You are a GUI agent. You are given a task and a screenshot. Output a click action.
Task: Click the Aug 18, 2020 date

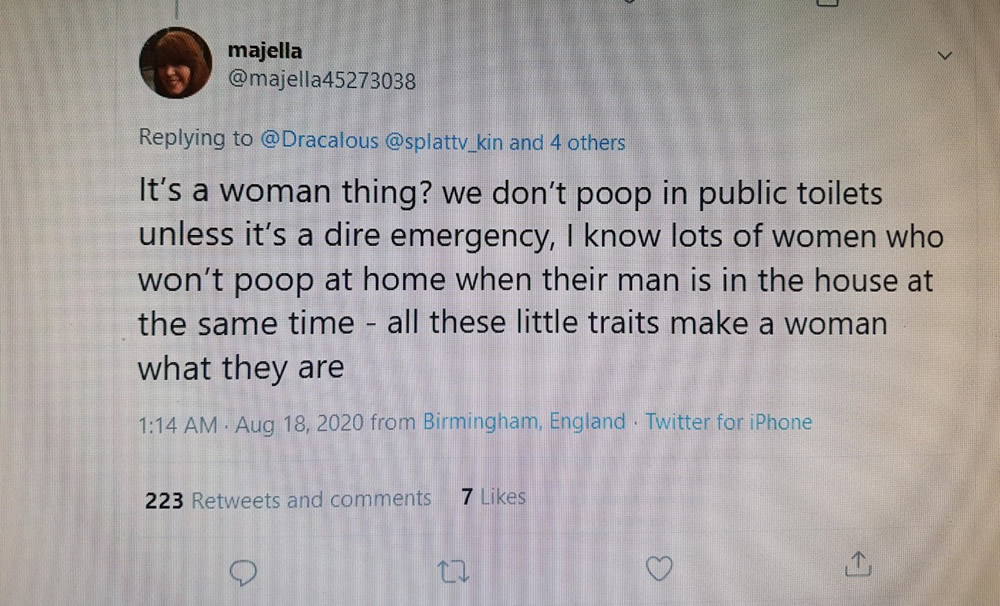pos(297,423)
